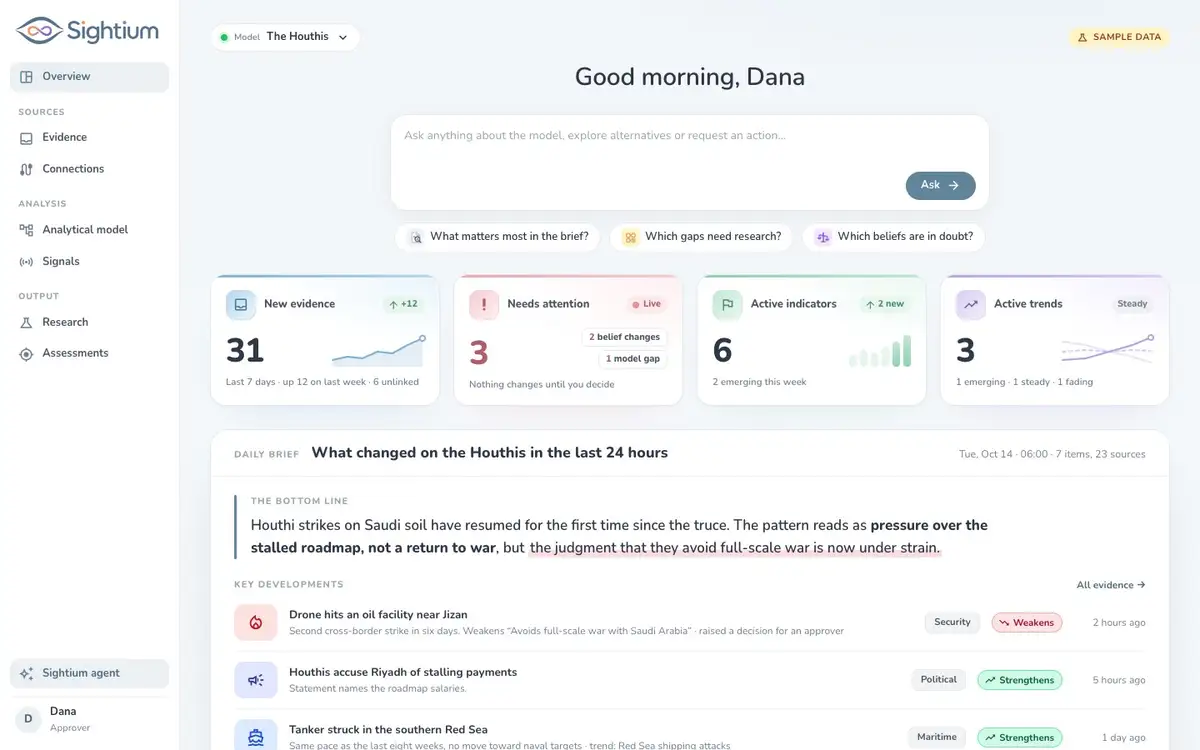Click the Security tag
1200x750 pixels.
952,622
